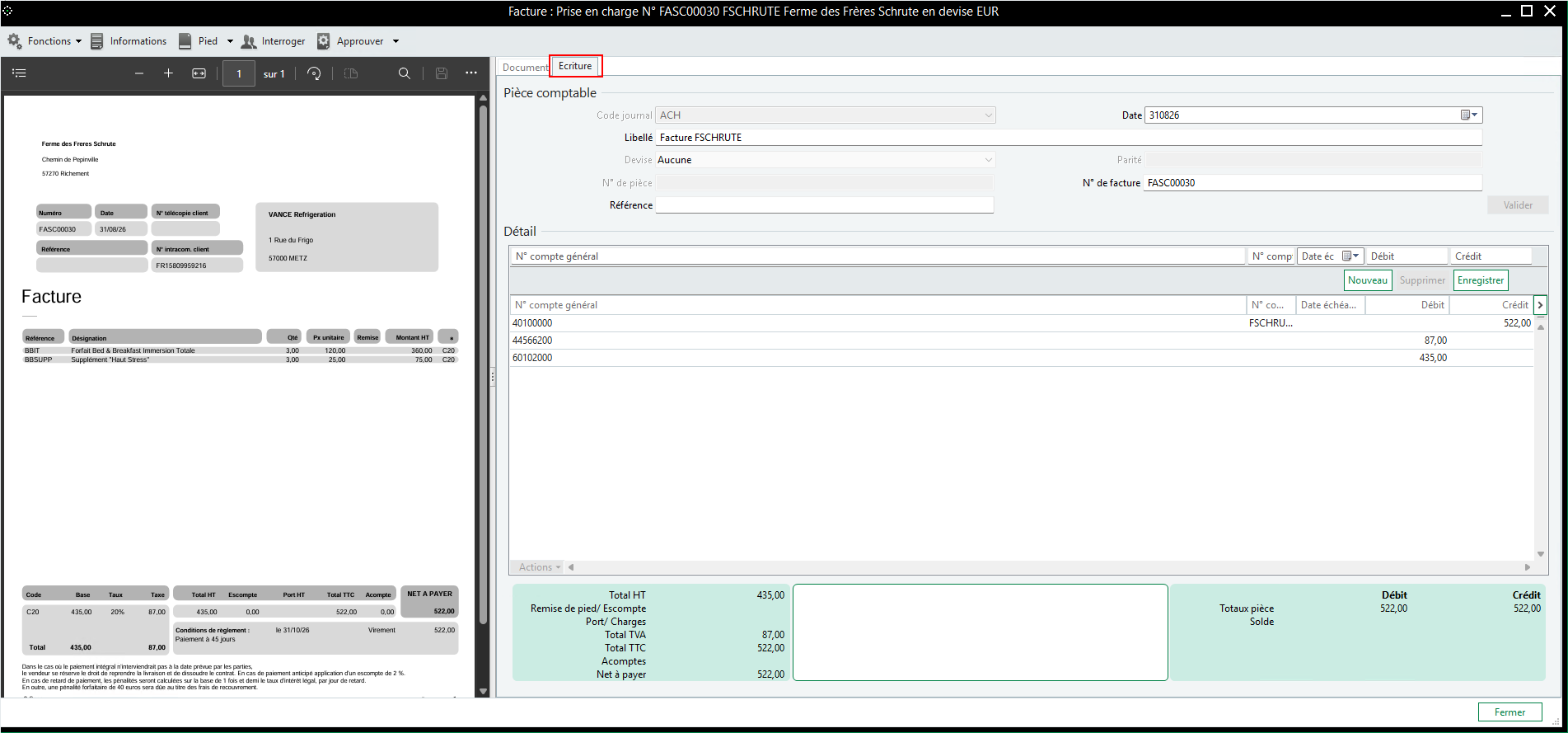Zoom in on the invoice PDF
Screen dimensions: 1568x733
click(168, 73)
